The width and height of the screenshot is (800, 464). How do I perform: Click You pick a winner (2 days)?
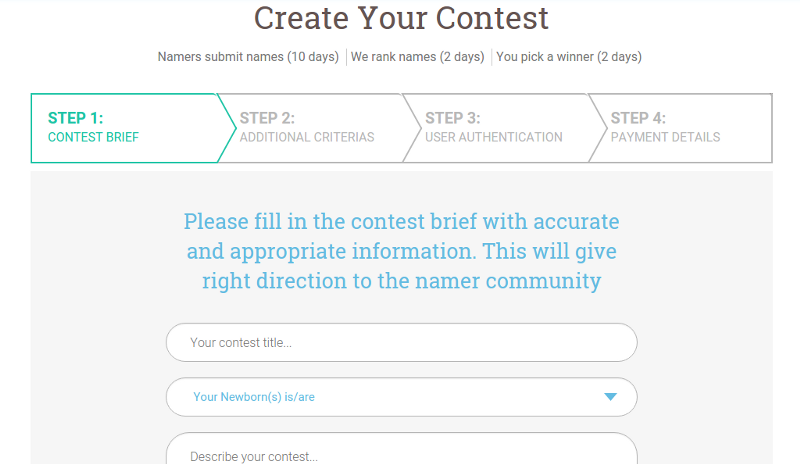point(569,57)
